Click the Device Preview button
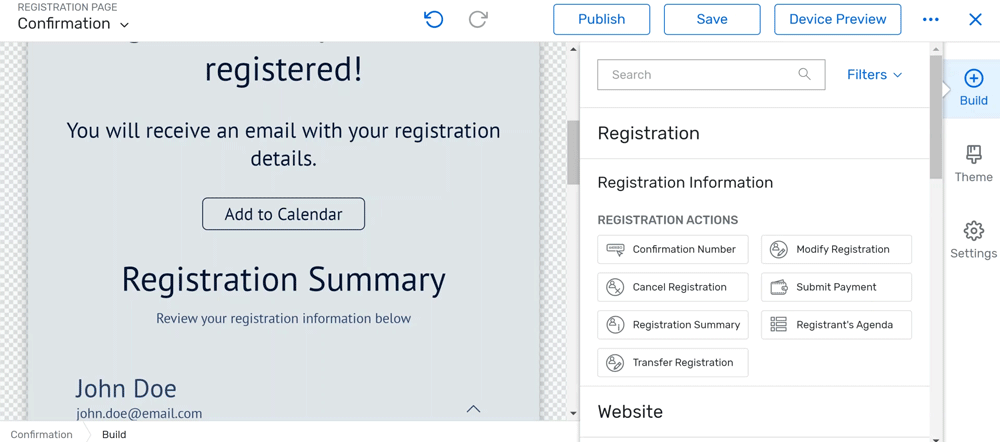This screenshot has height=442, width=1000. click(x=837, y=19)
